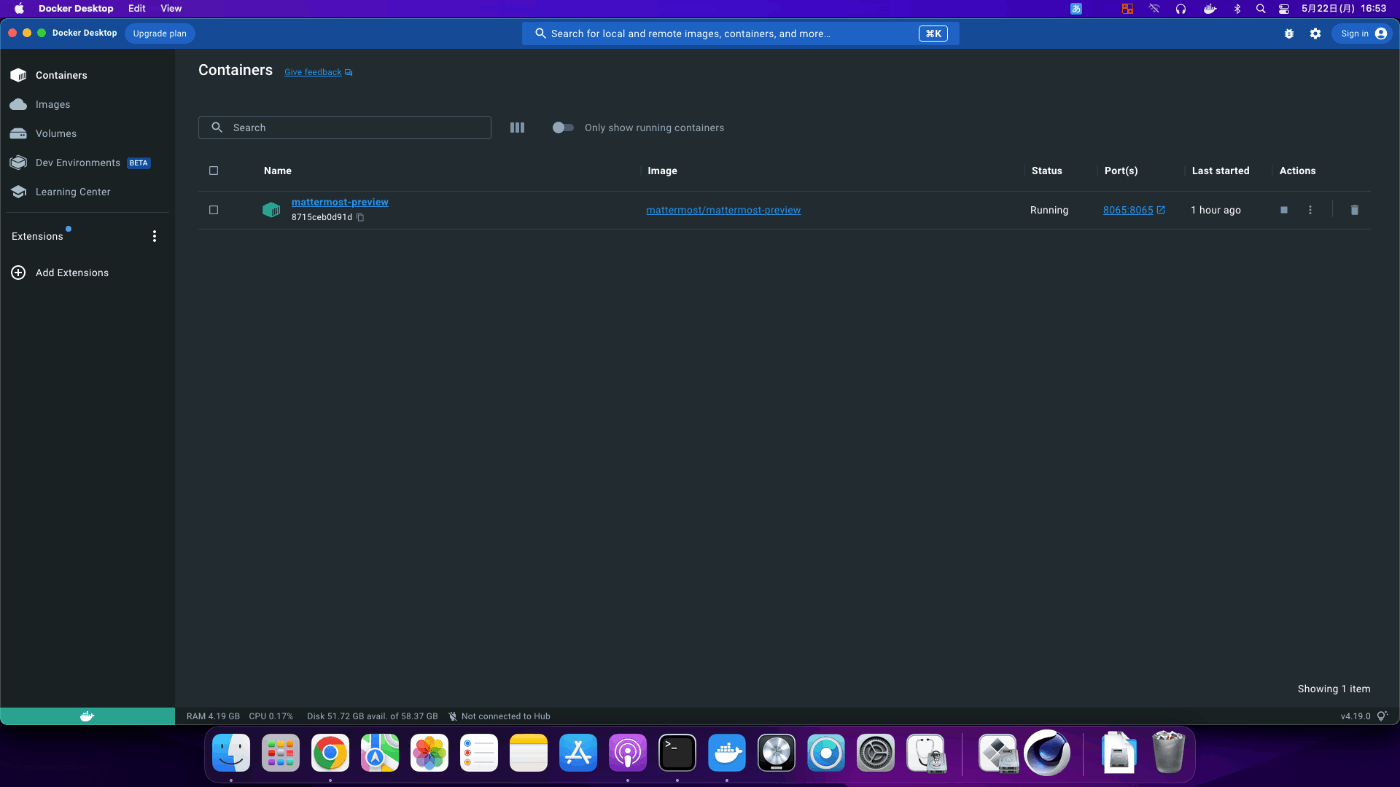The image size is (1400, 787).
Task: Open Terminal from the Dock
Action: (677, 753)
